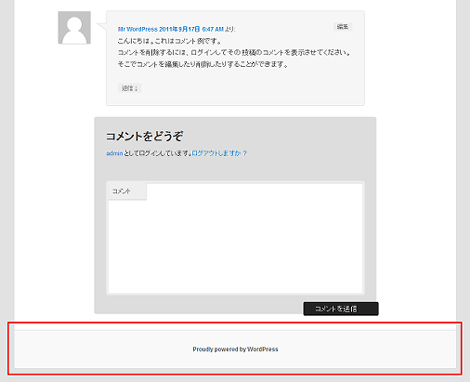Click the コメントをどうぞ heading
This screenshot has width=470, height=382.
pos(144,136)
